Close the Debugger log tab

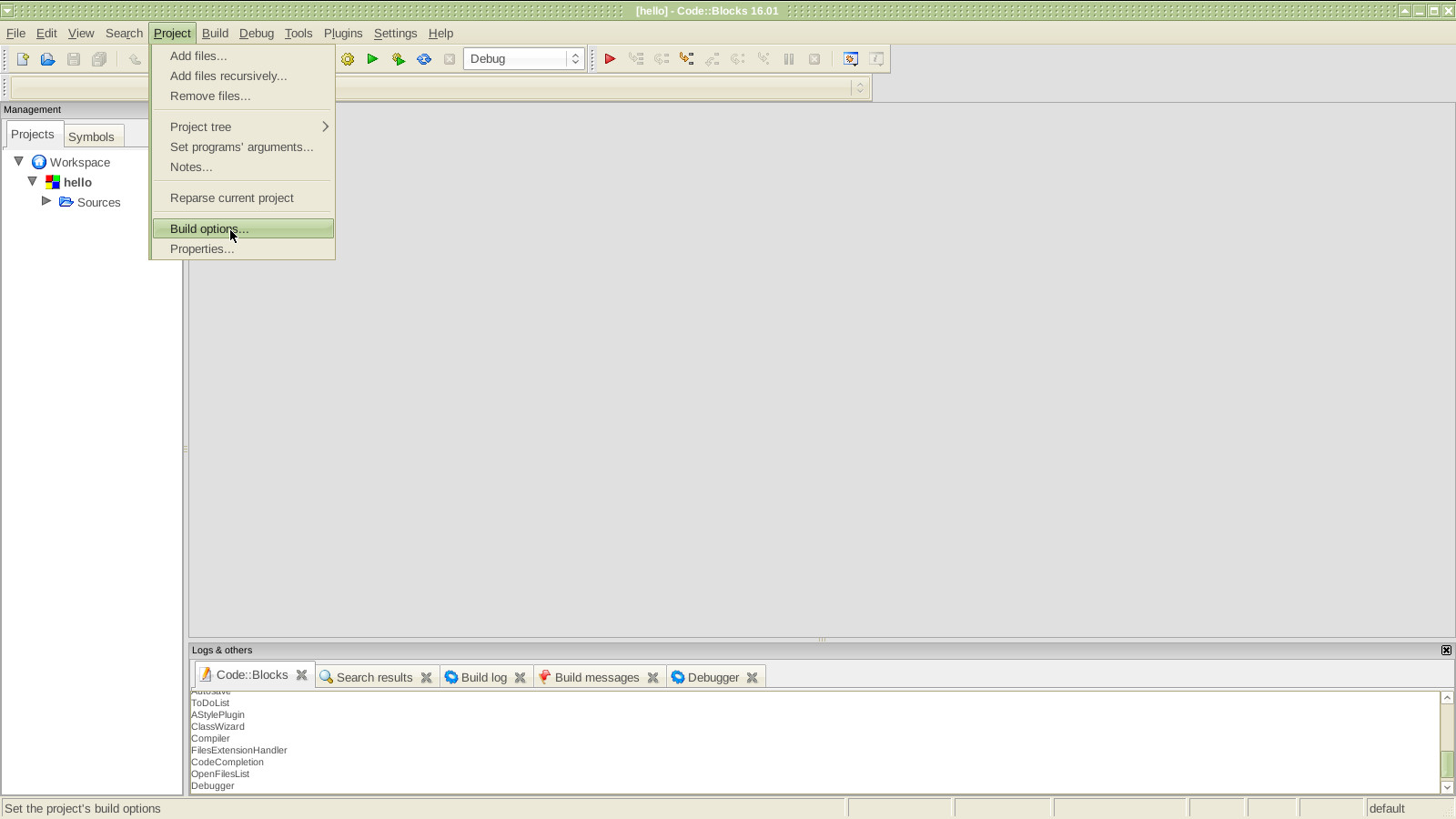point(753,678)
